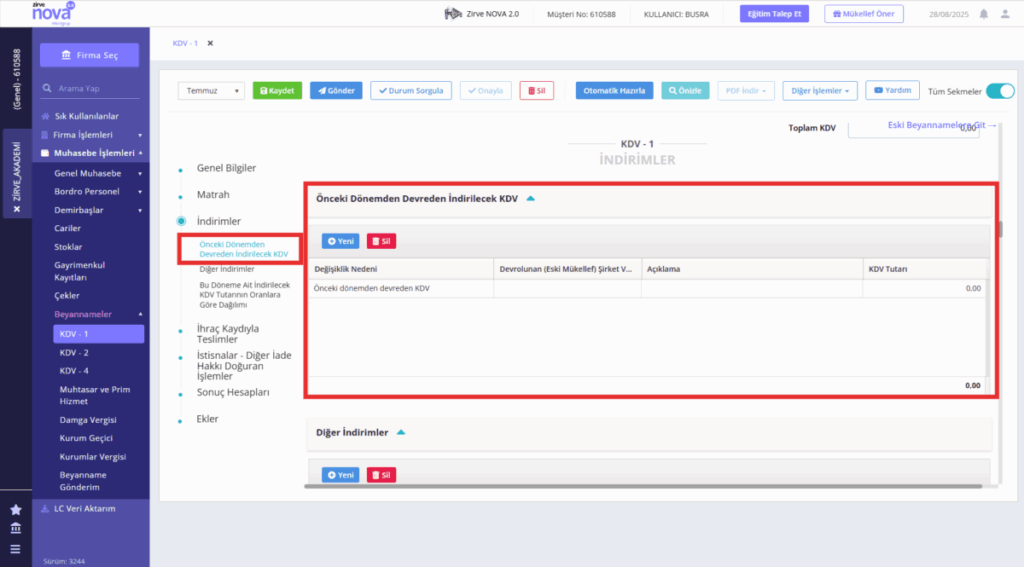Open the Temmuz month dropdown
This screenshot has width=1024, height=567.
pos(211,91)
